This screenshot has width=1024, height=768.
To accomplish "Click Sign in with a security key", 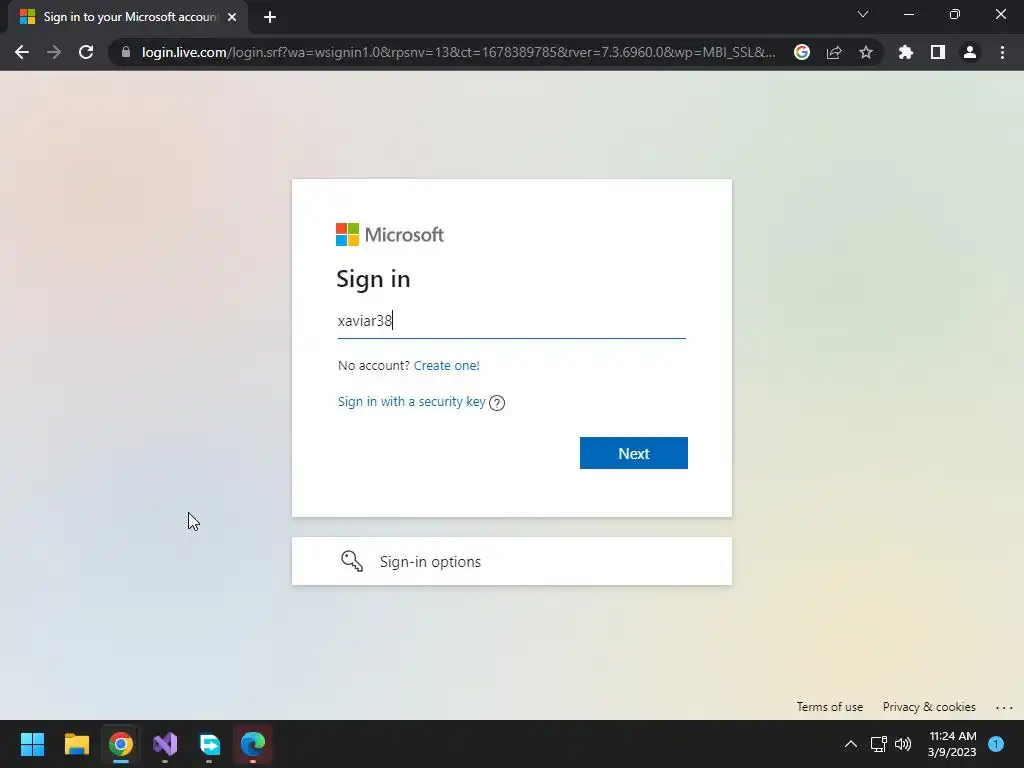I will pyautogui.click(x=411, y=402).
